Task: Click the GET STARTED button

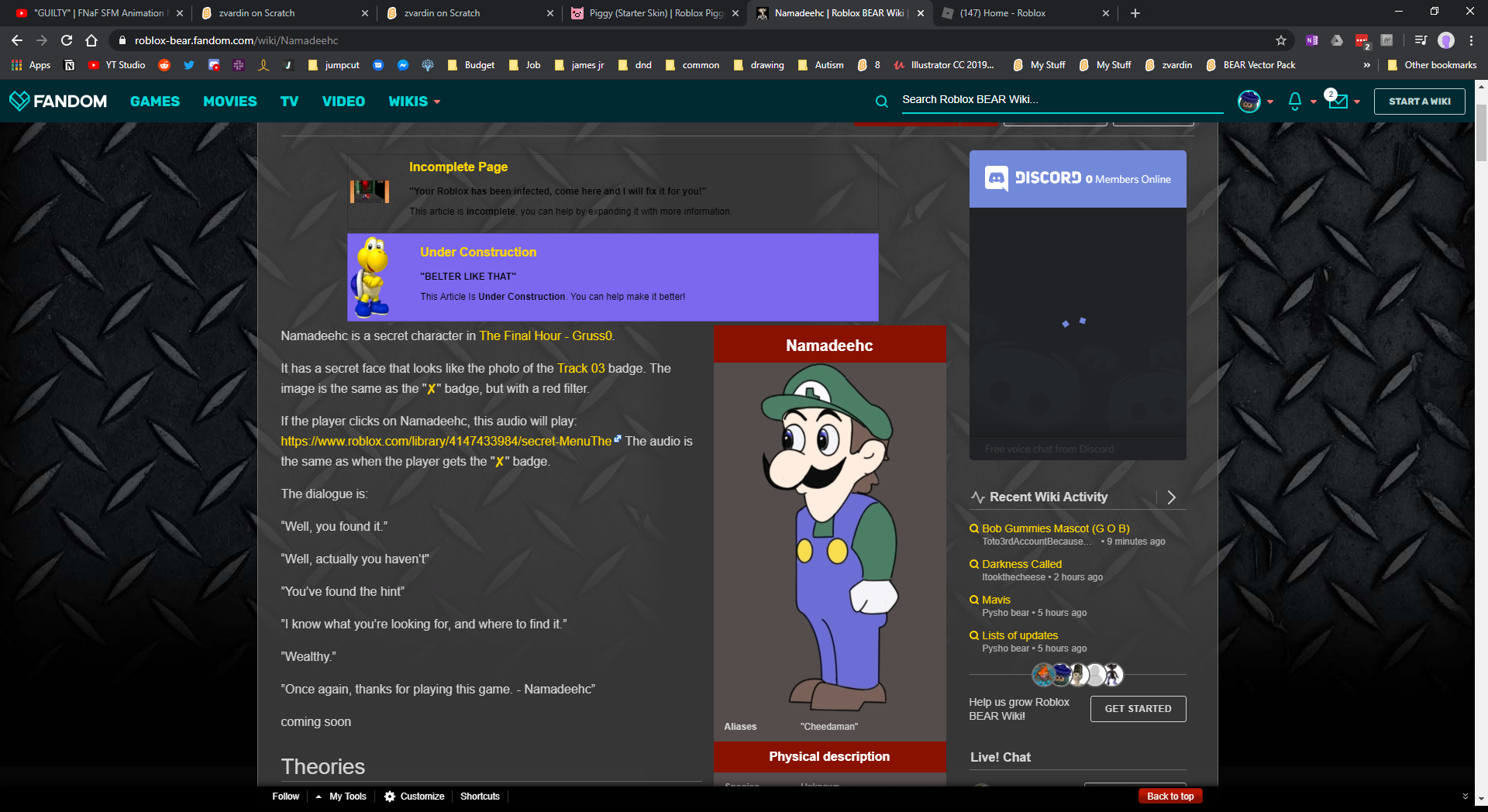Action: (x=1138, y=709)
